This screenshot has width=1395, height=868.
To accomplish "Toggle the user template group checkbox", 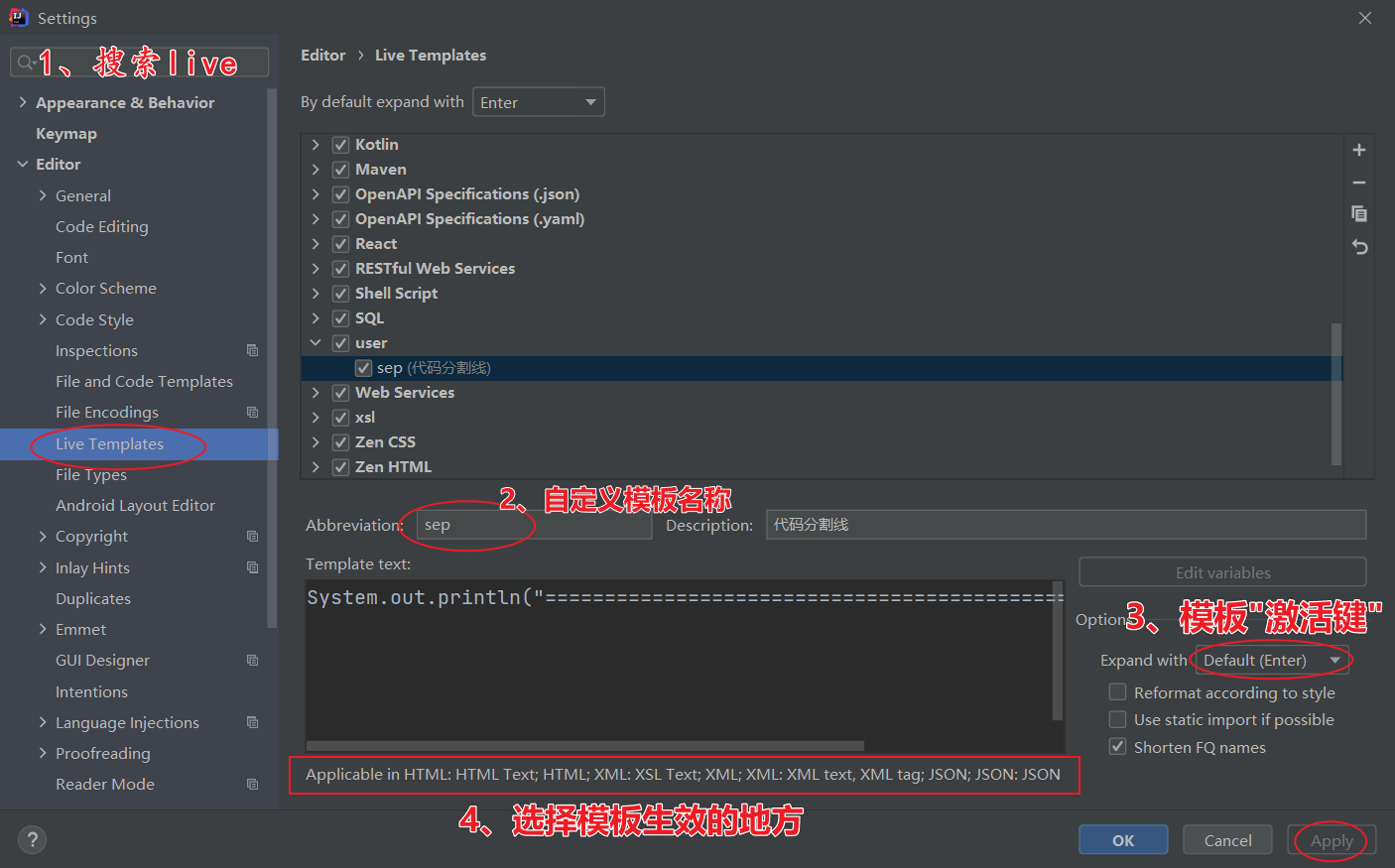I will pos(340,343).
